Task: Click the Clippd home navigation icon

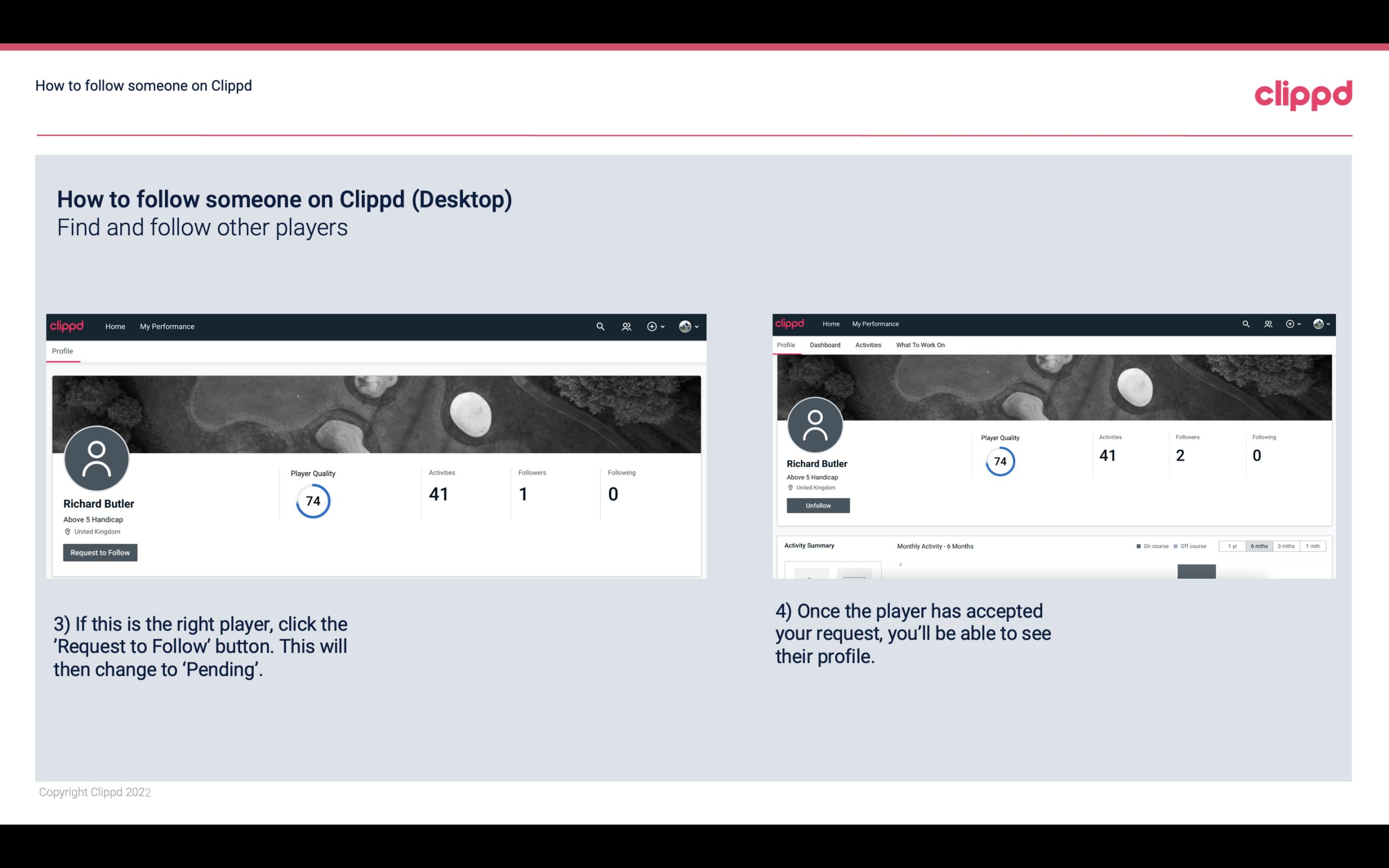Action: 114,326
